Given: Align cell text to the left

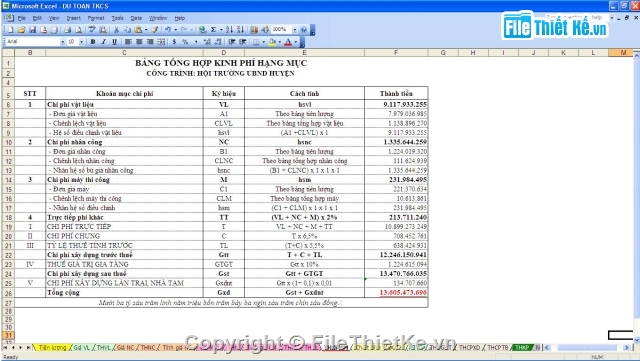Looking at the screenshot, I should click(128, 42).
